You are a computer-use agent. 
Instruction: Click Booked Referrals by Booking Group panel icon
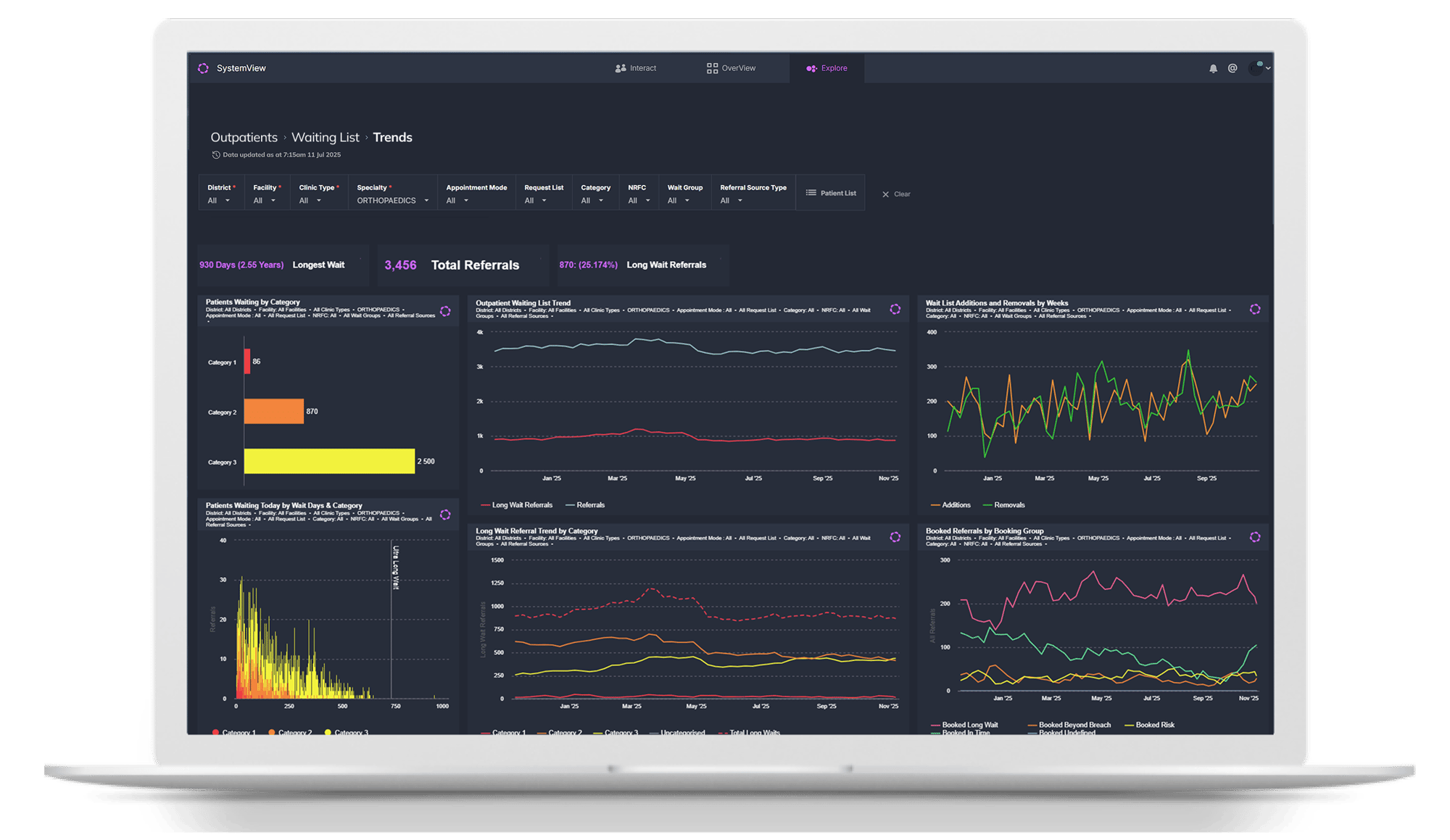click(1255, 537)
